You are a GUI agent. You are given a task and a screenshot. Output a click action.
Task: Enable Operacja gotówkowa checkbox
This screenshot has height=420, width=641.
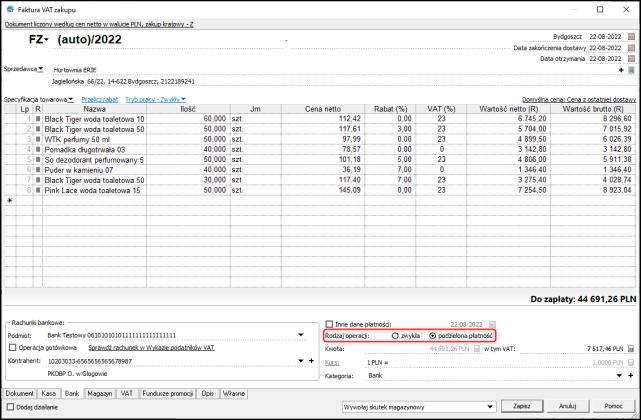13,347
